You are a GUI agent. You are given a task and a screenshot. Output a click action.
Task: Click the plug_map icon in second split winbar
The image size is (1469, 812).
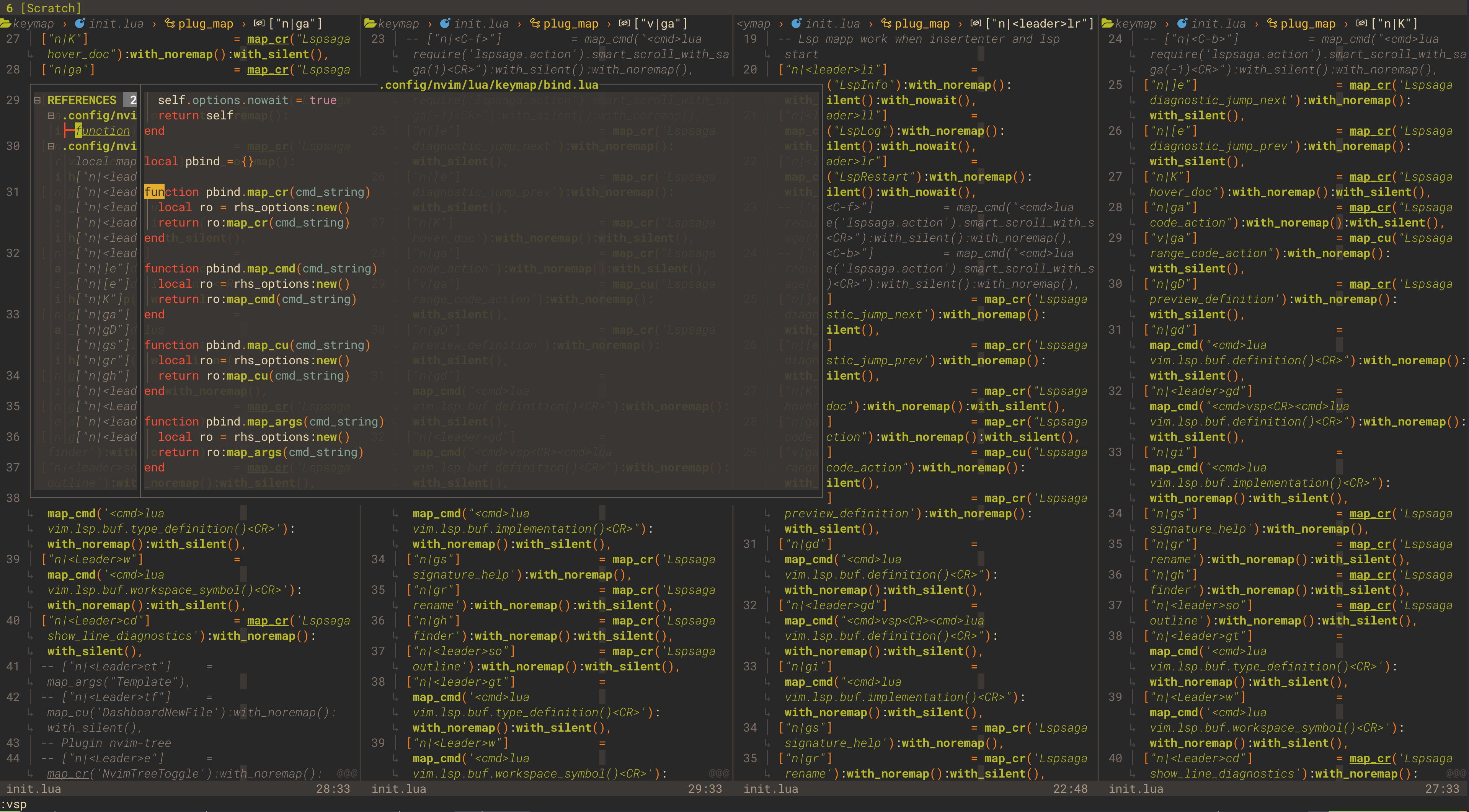click(534, 23)
